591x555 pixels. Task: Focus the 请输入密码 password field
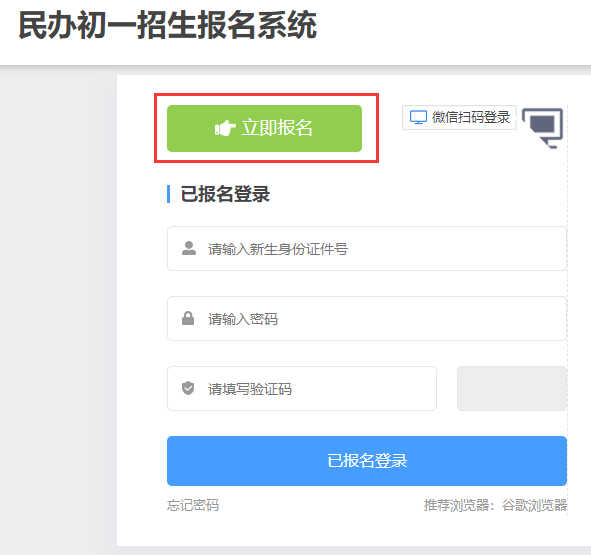point(367,319)
